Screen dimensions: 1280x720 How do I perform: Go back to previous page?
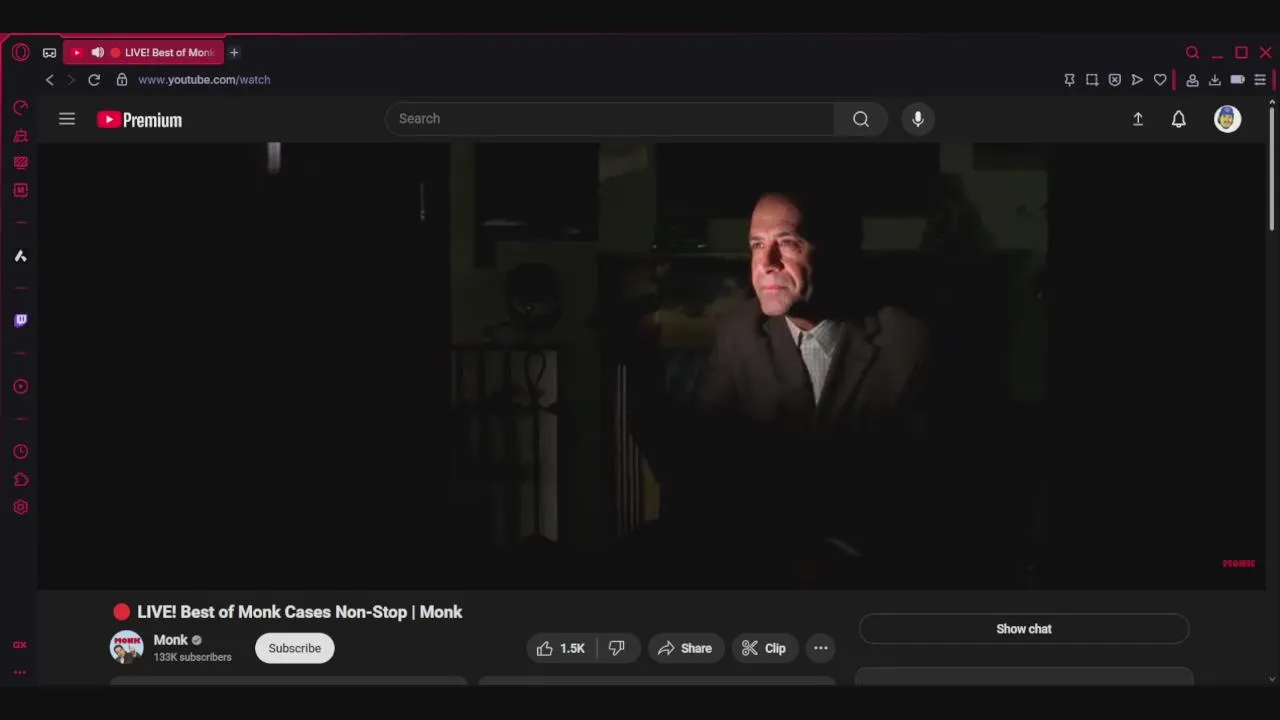[49, 80]
